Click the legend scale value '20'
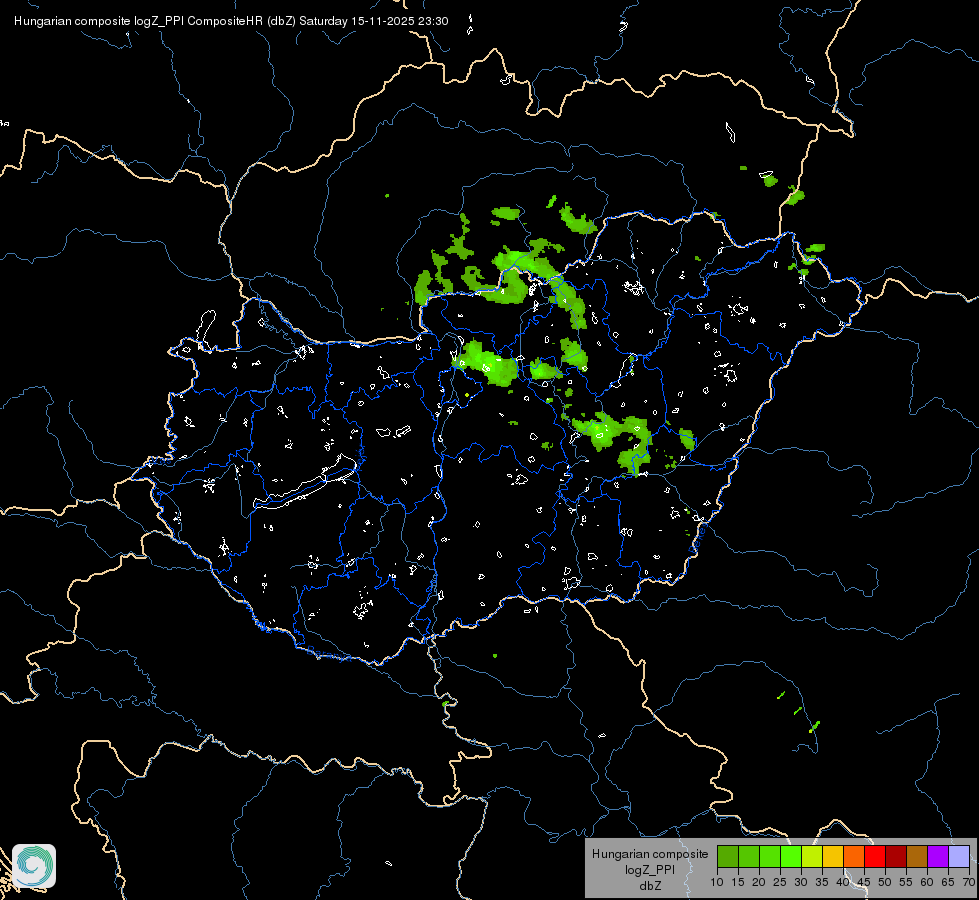This screenshot has height=900, width=979. click(759, 883)
